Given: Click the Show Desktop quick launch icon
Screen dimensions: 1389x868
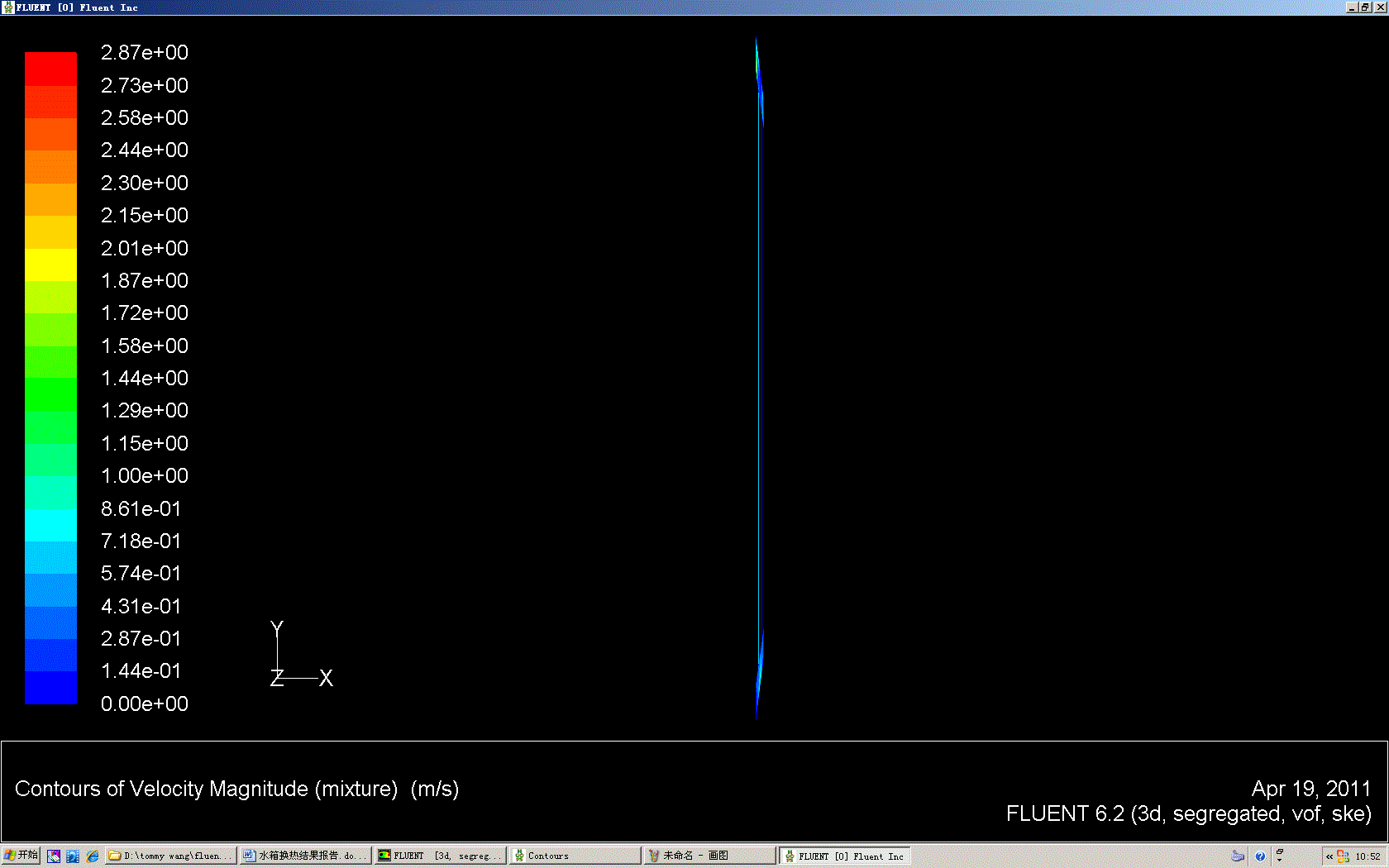Looking at the screenshot, I should [x=54, y=856].
